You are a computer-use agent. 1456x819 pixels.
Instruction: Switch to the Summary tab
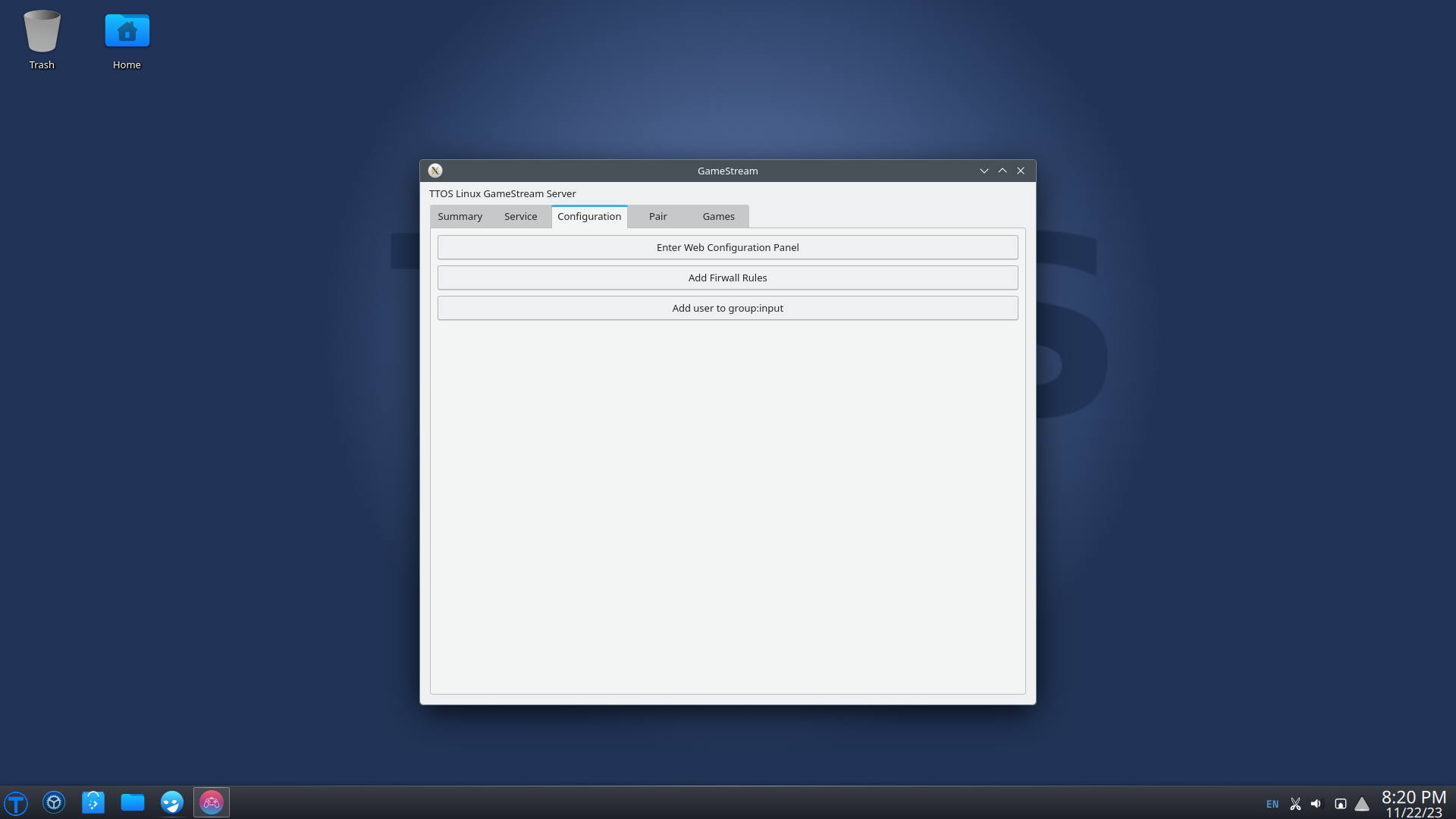(x=460, y=216)
